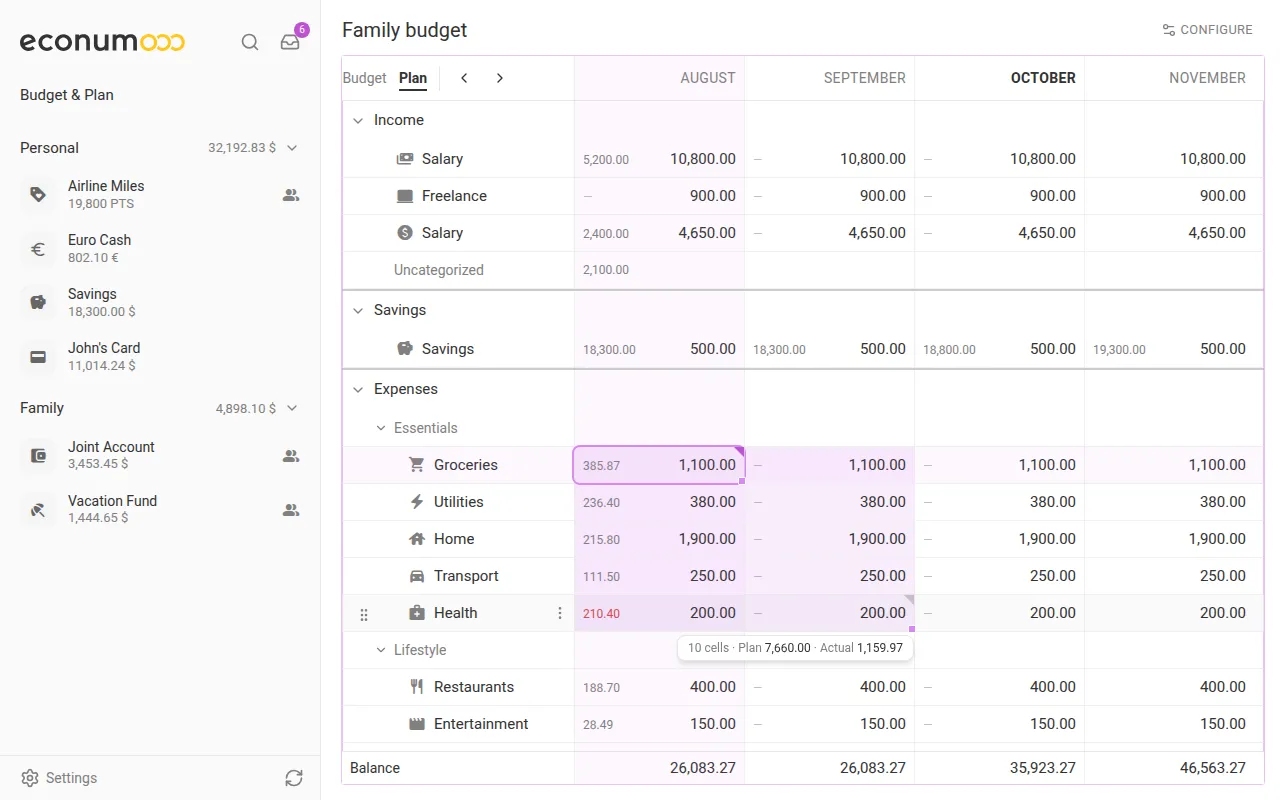Click shared-users icon next to Joint Account

291,456
